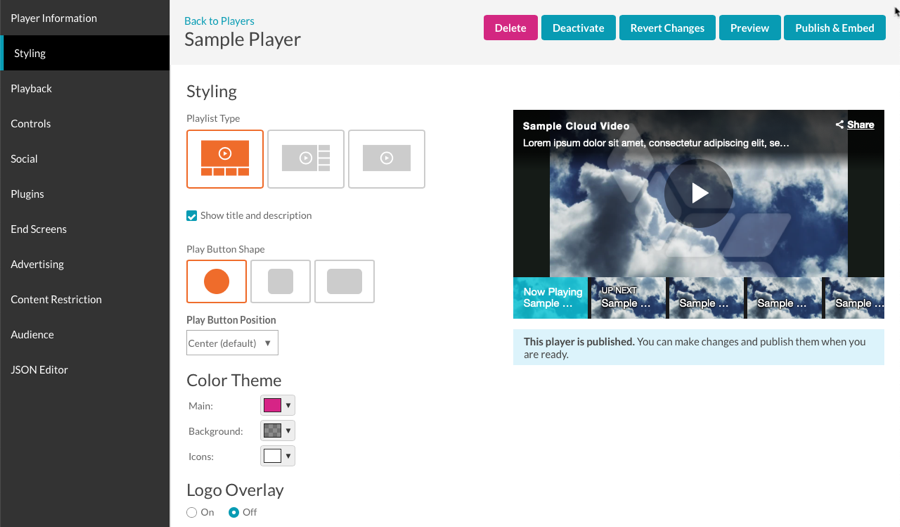
Task: Click the Revert Changes button
Action: 667,28
